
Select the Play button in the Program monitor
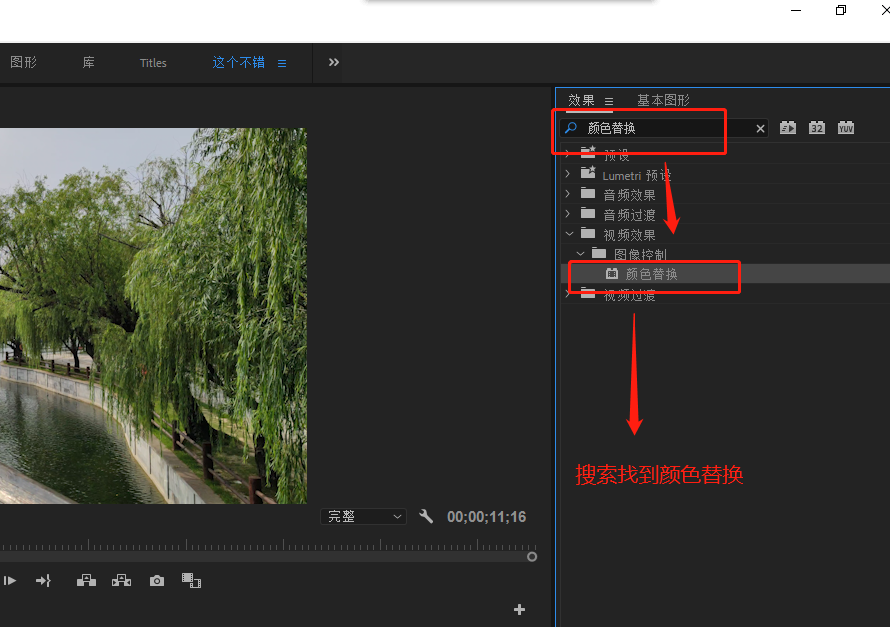coord(10,580)
